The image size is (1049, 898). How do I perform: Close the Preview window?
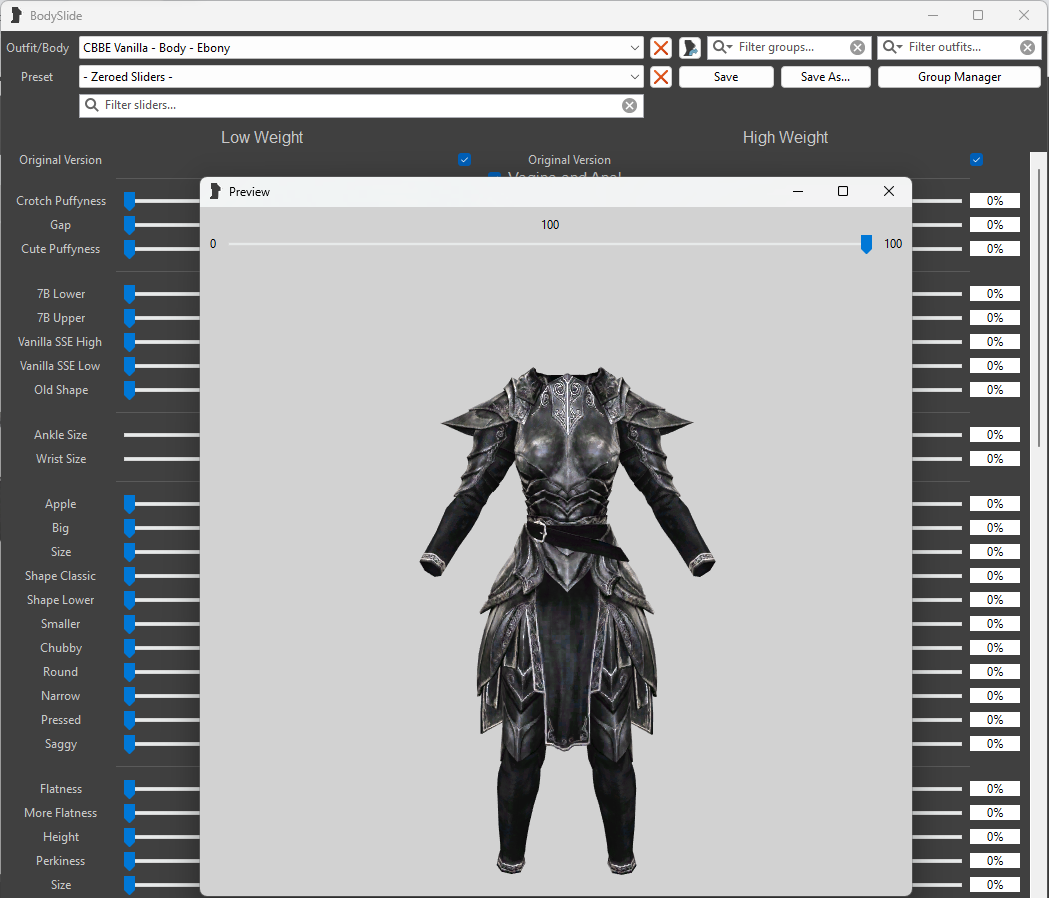(x=888, y=191)
